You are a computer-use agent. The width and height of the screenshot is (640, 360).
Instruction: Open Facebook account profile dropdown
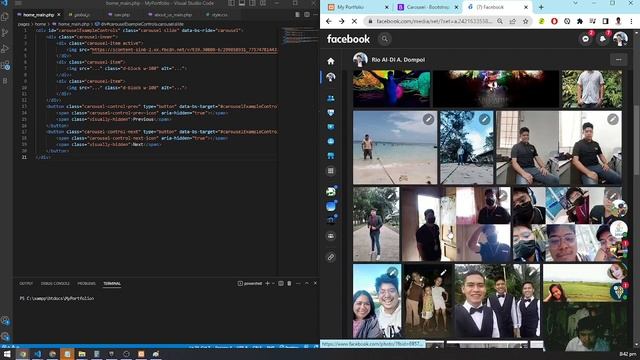620,39
